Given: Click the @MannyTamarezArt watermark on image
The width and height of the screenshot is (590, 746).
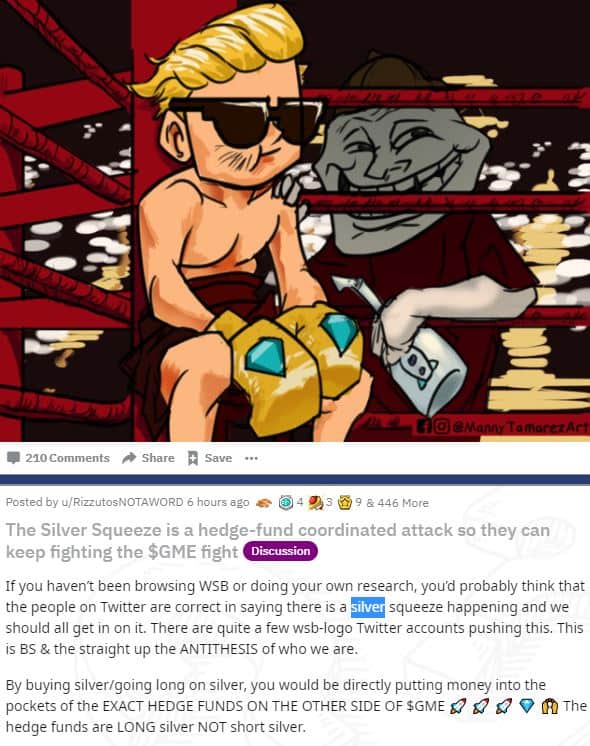Looking at the screenshot, I should (521, 427).
